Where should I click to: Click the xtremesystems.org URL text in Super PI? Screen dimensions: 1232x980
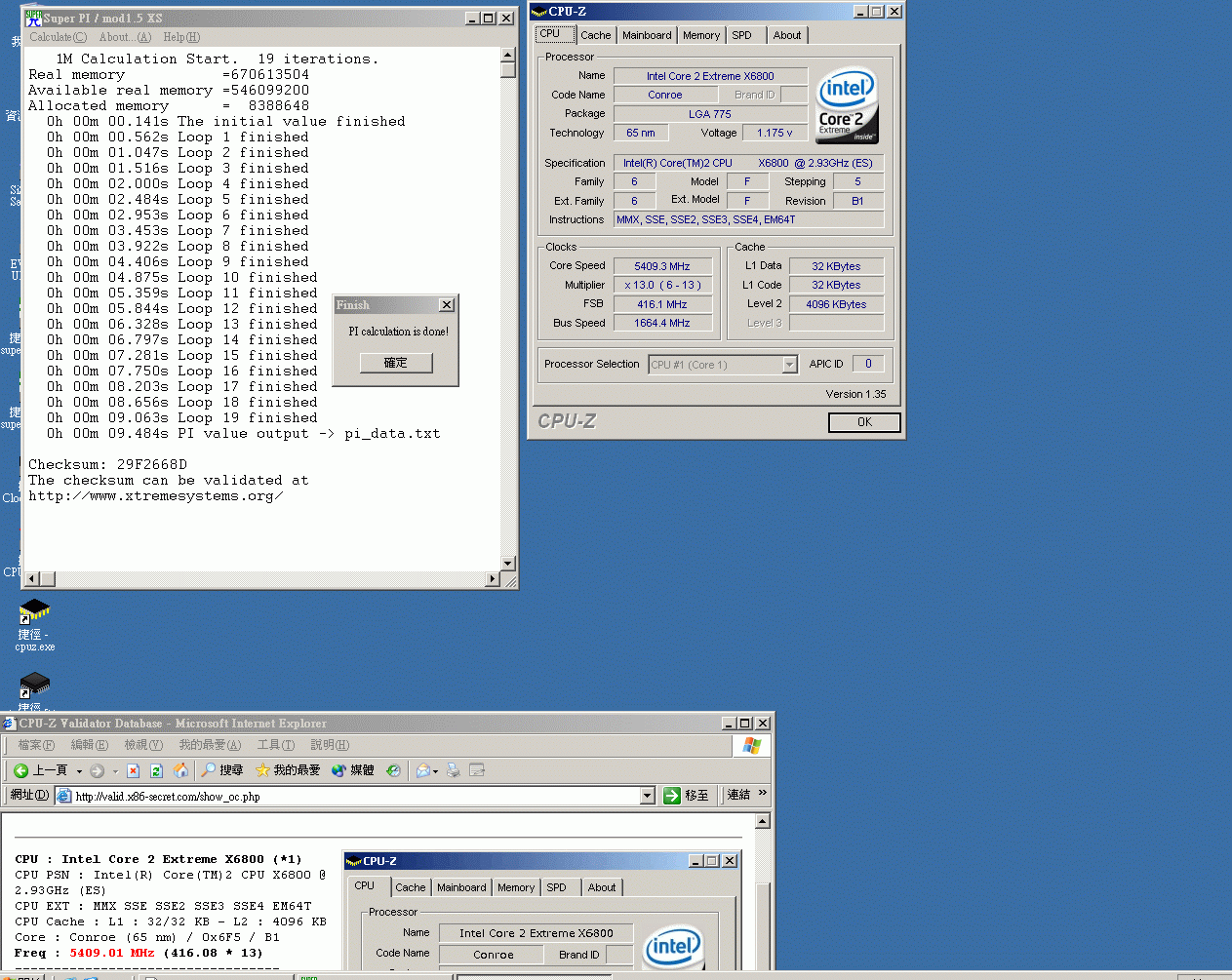[x=156, y=496]
